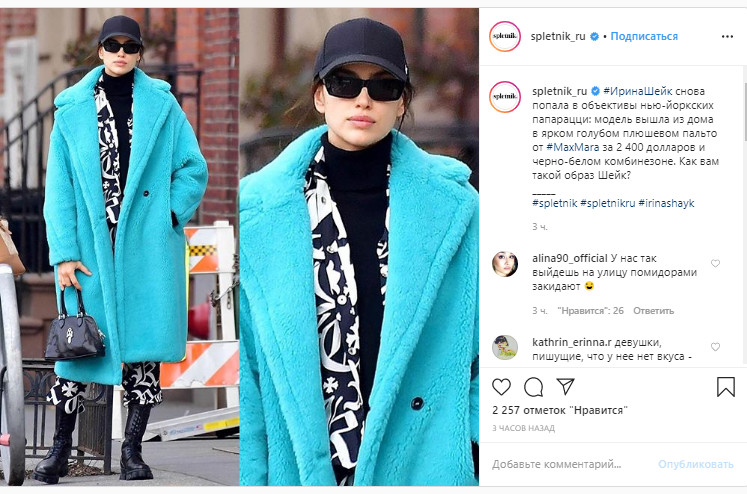747x494 pixels.
Task: Open the list of 2 257 likes
Action: tap(560, 410)
